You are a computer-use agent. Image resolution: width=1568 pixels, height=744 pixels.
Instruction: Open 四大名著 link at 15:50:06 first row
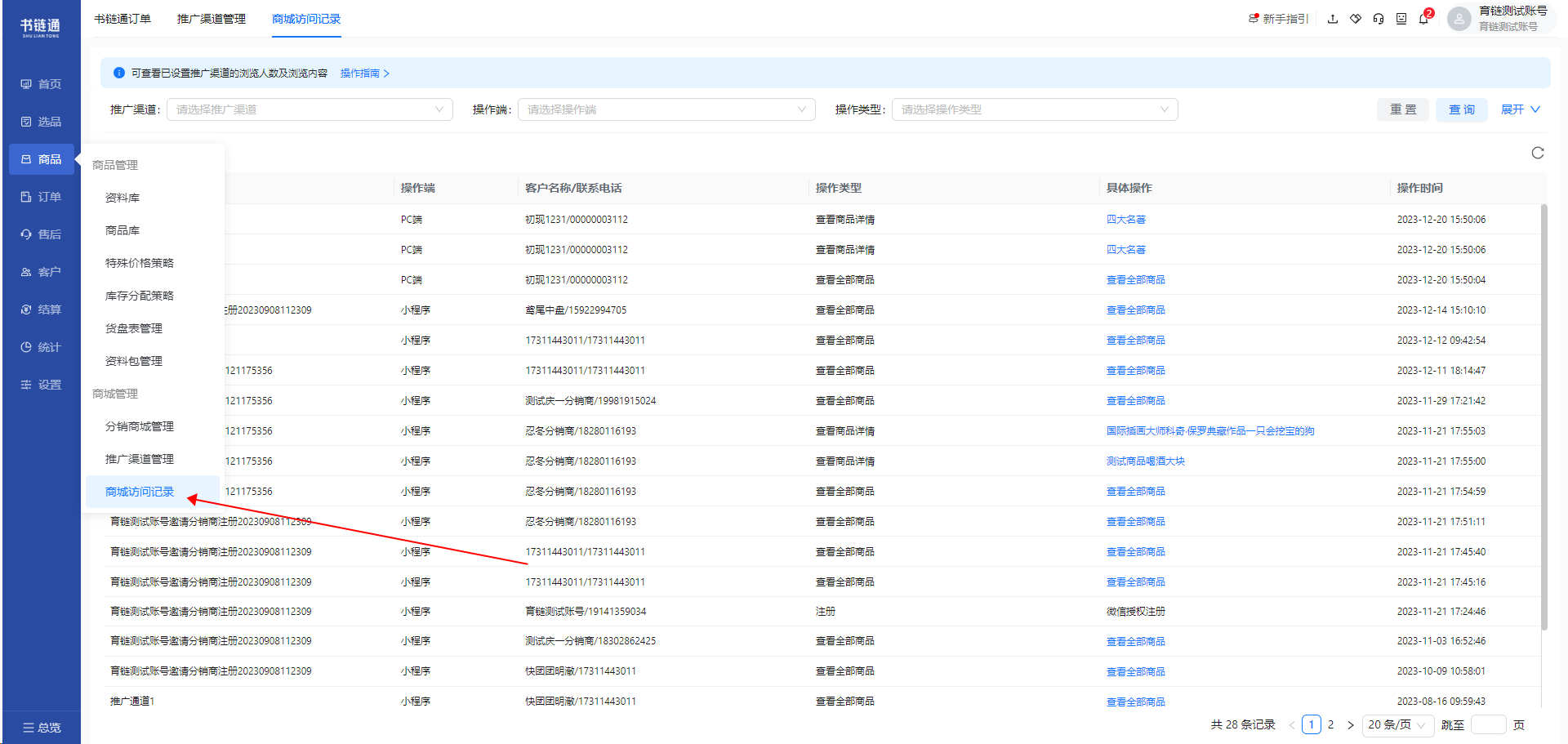point(1126,220)
